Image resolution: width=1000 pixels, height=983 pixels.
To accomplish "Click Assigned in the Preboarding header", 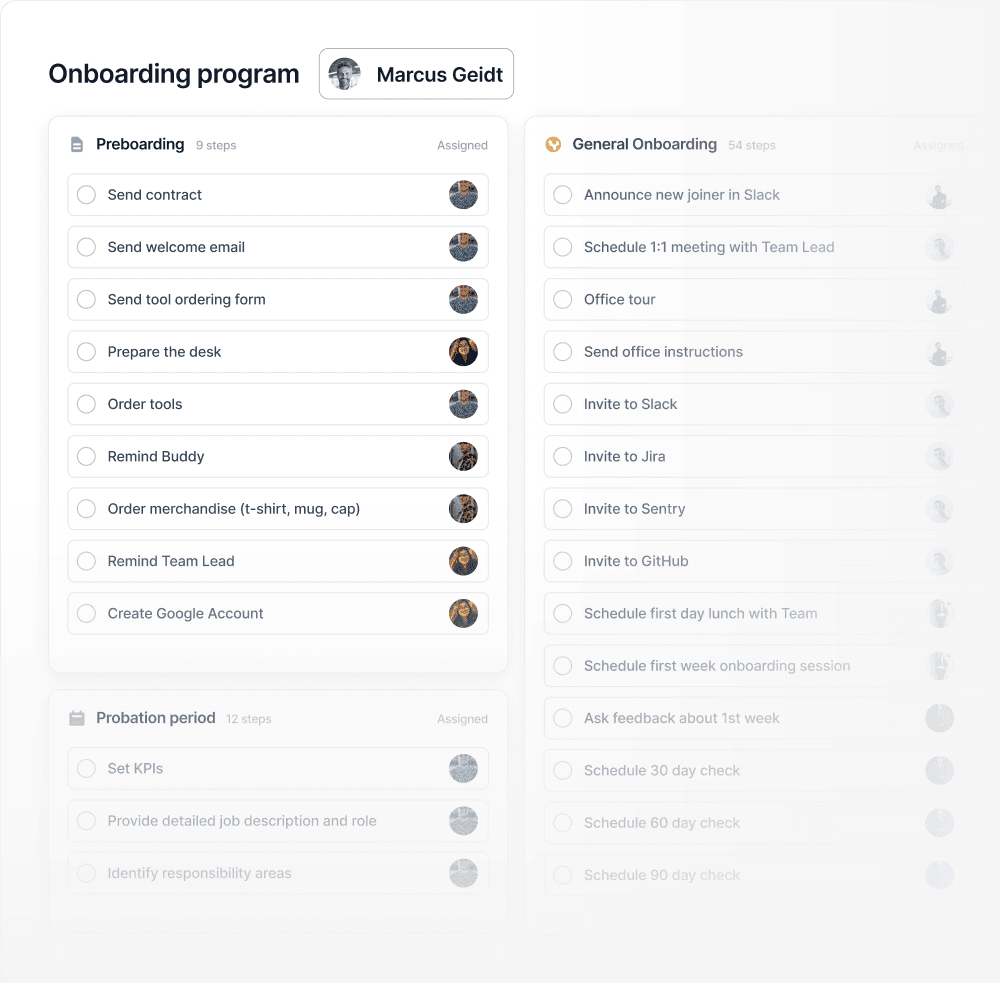I will click(x=462, y=145).
